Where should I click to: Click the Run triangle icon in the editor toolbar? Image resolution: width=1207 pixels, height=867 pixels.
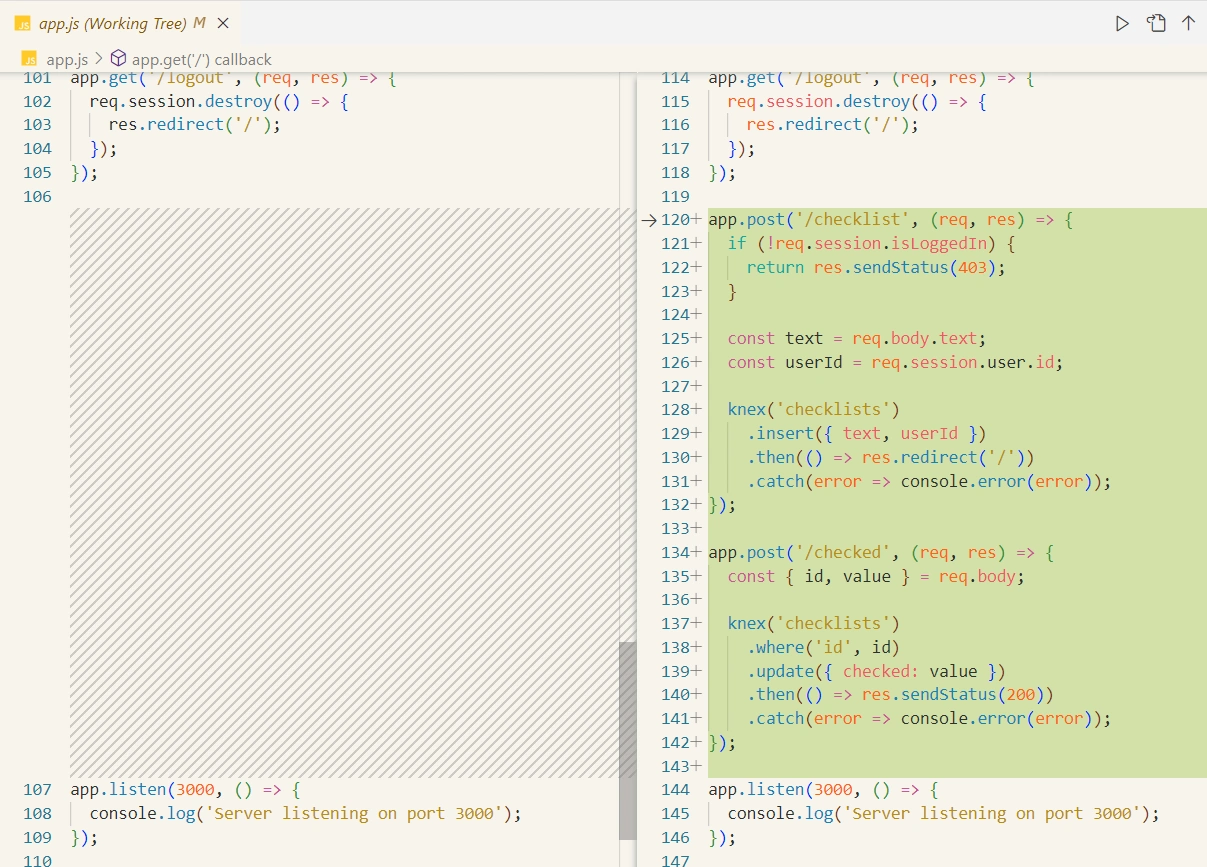[1122, 23]
